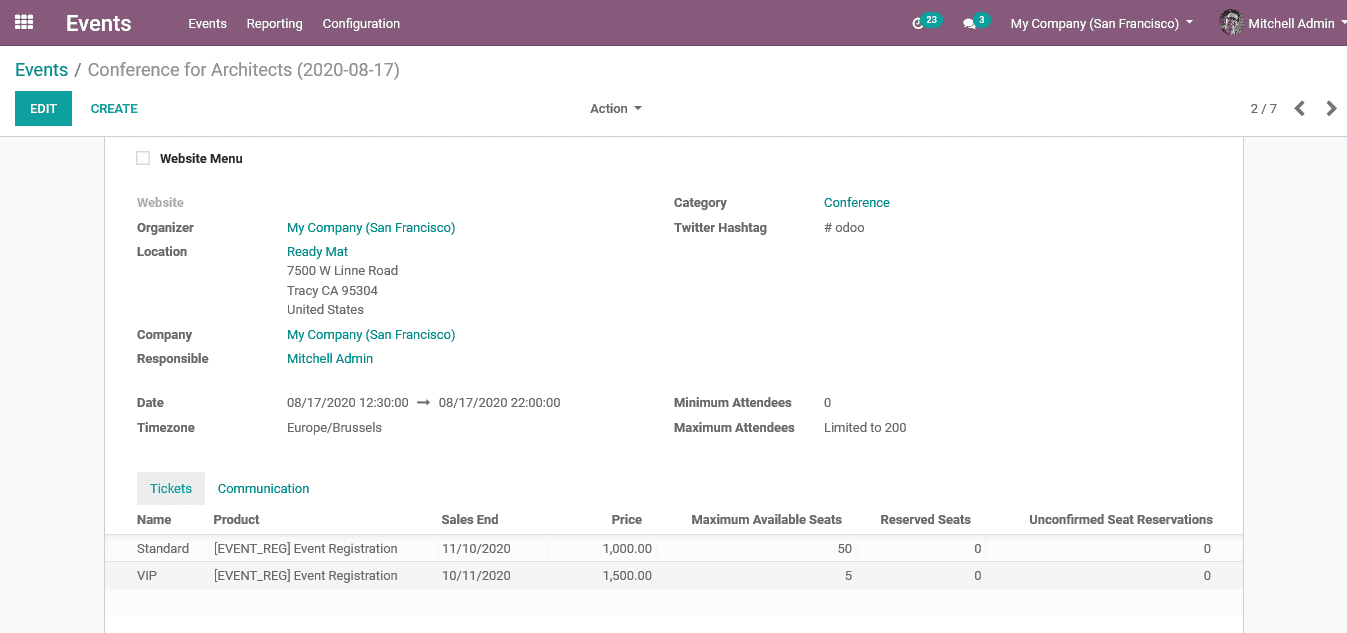Click the Europe/Brussels timezone value
This screenshot has height=633, width=1347.
(334, 428)
